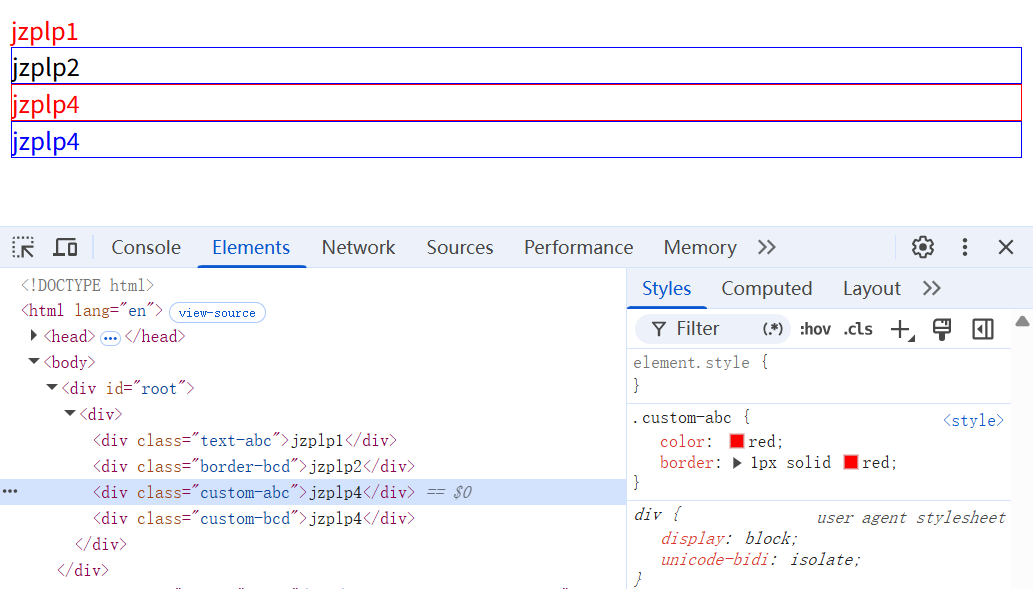Click the blue jzplp4 box on page
The width and height of the screenshot is (1033, 589).
516,140
